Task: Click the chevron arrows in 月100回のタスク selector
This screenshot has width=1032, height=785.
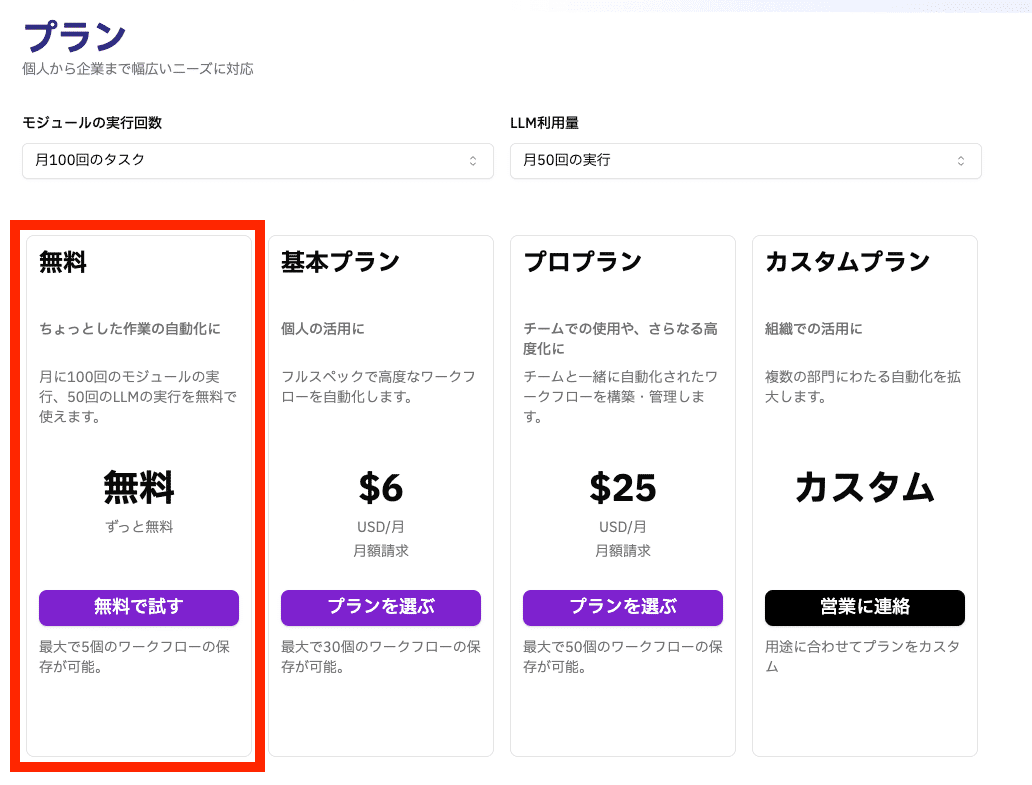Action: point(473,161)
